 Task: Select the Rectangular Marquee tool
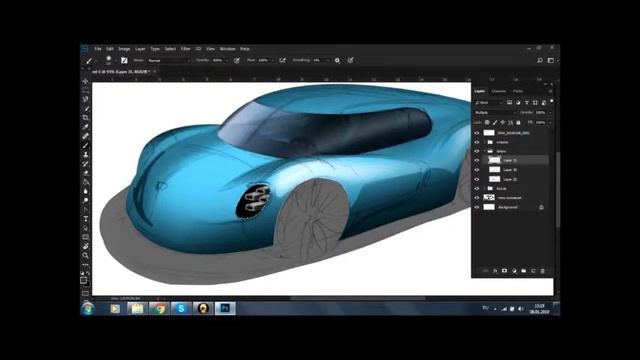(85, 90)
